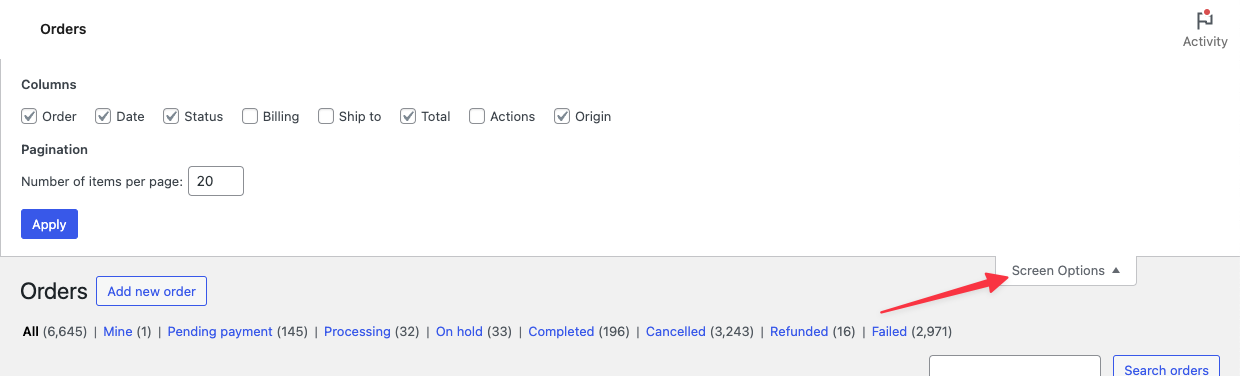This screenshot has width=1240, height=376.
Task: Uncheck the Date column checkbox
Action: (103, 116)
